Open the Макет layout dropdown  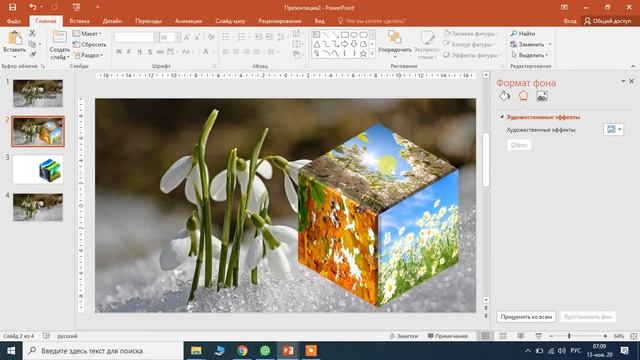[87, 33]
